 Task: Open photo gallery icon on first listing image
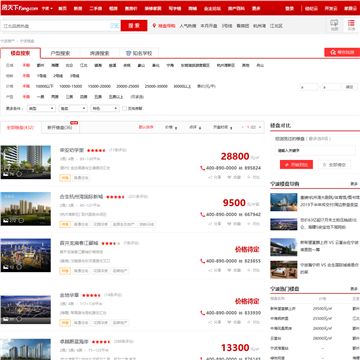pos(5,174)
